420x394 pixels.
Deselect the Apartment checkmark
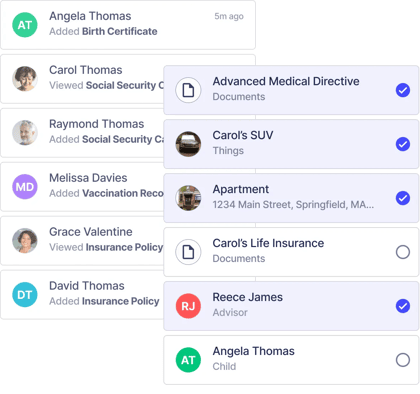pos(403,198)
